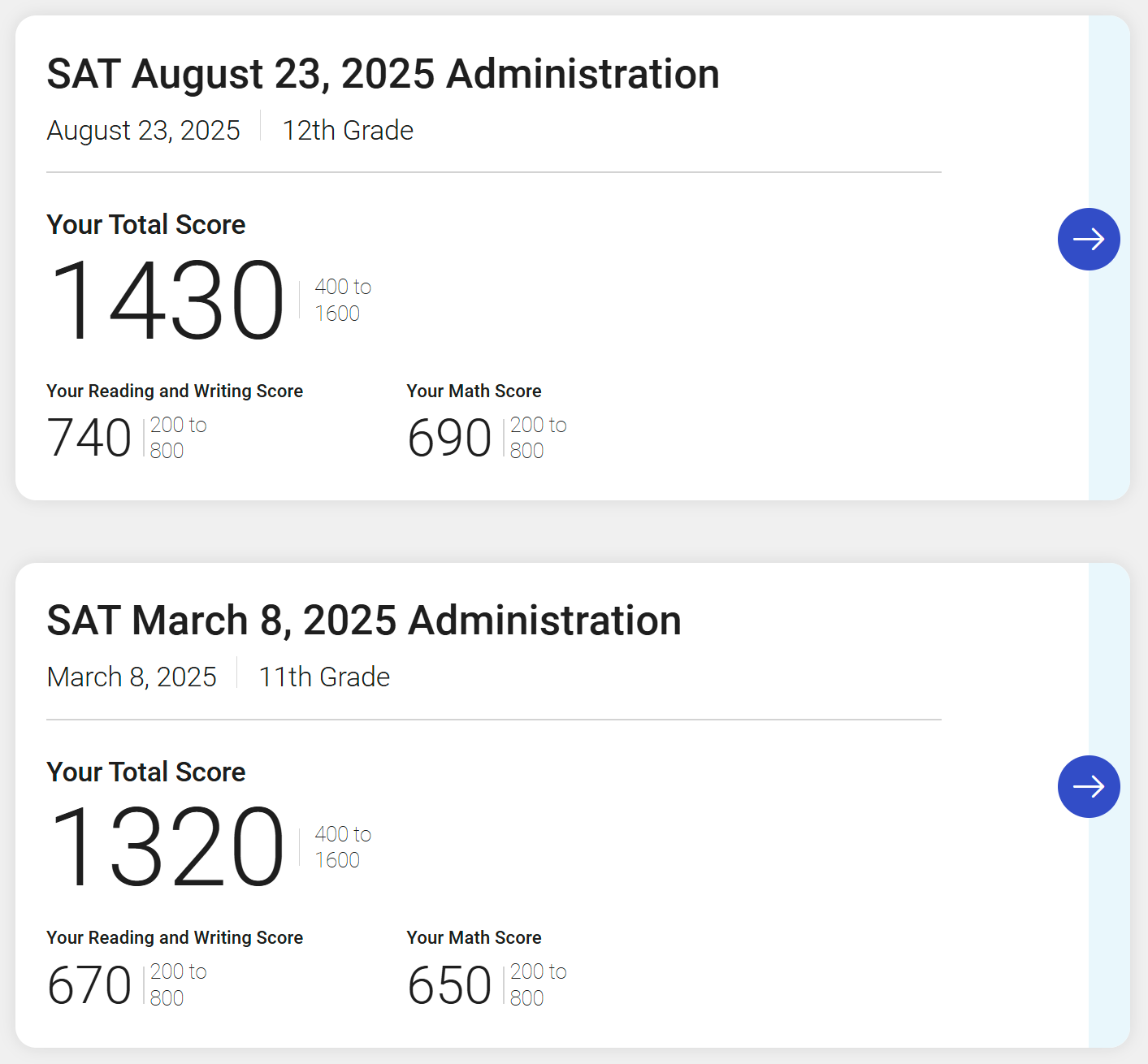Click Reading and Writing Score label in March card
The width and height of the screenshot is (1148, 1064).
point(175,937)
